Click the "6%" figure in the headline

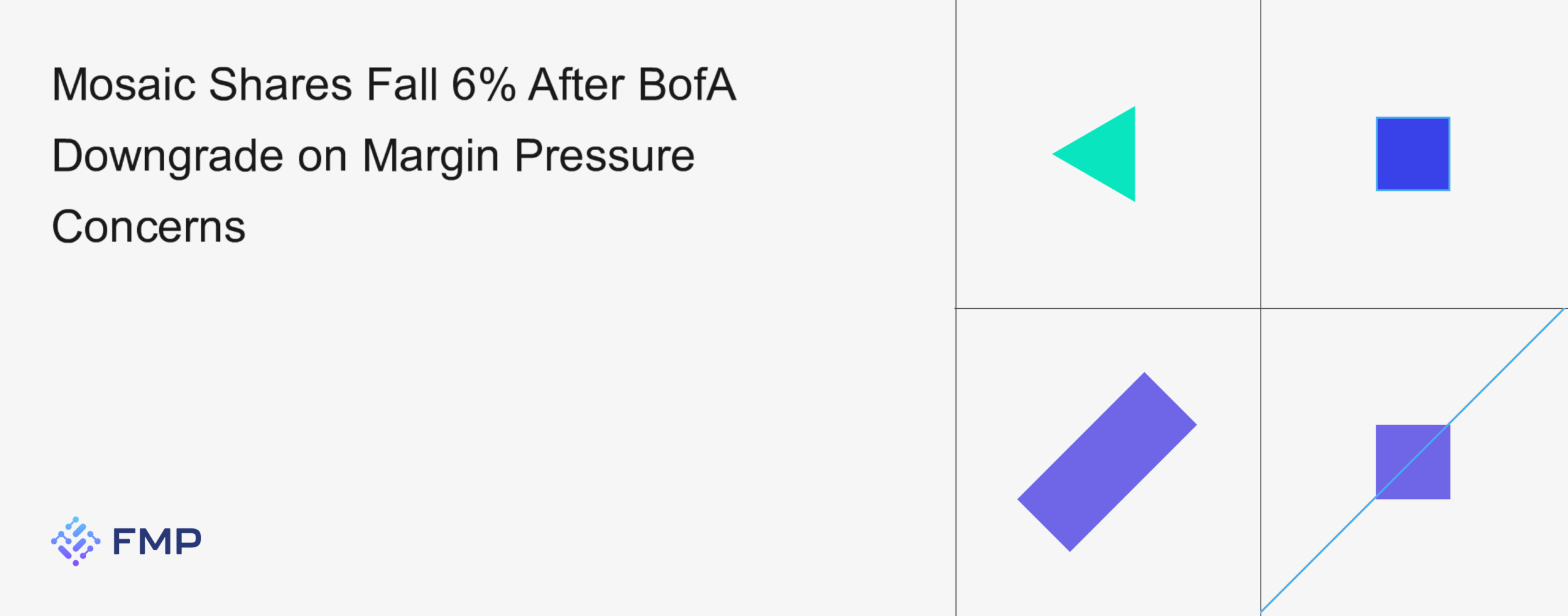click(483, 85)
